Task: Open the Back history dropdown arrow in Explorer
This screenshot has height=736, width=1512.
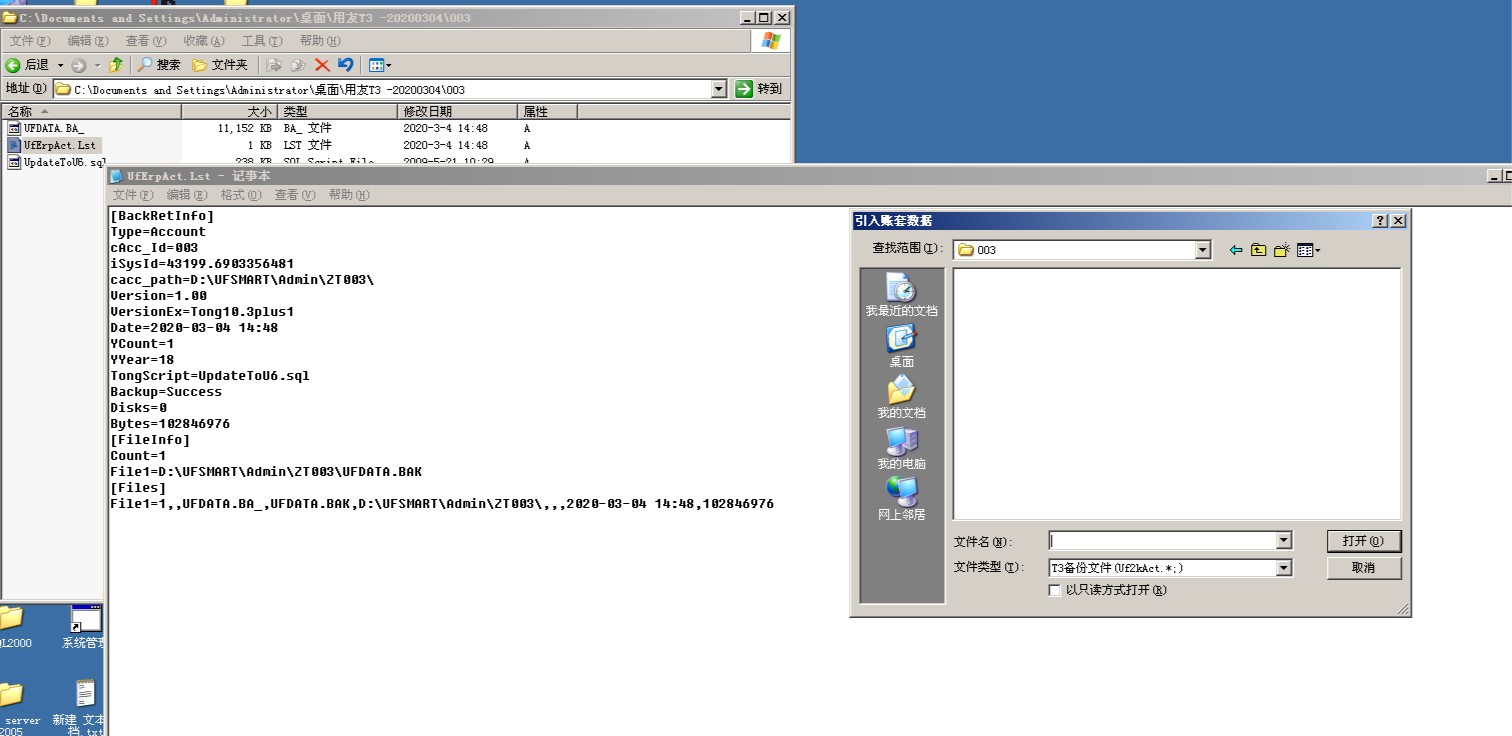Action: [60, 65]
